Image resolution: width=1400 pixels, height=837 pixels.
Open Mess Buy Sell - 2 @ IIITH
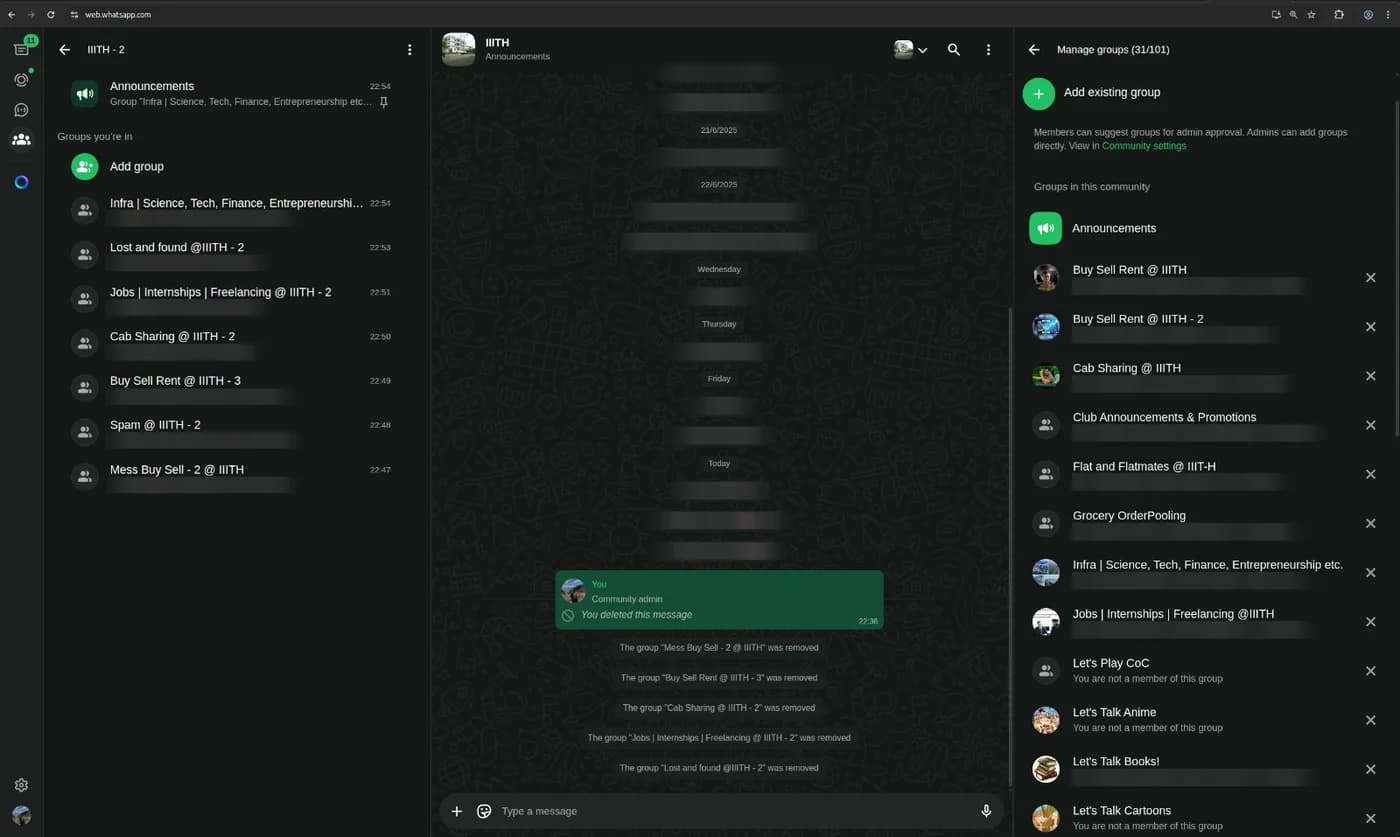click(237, 476)
